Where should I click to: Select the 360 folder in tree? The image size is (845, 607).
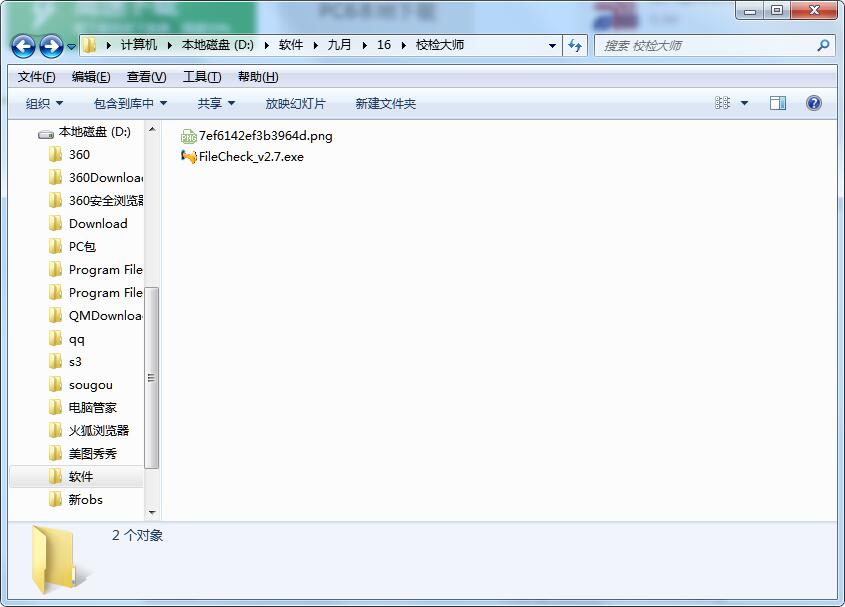79,155
